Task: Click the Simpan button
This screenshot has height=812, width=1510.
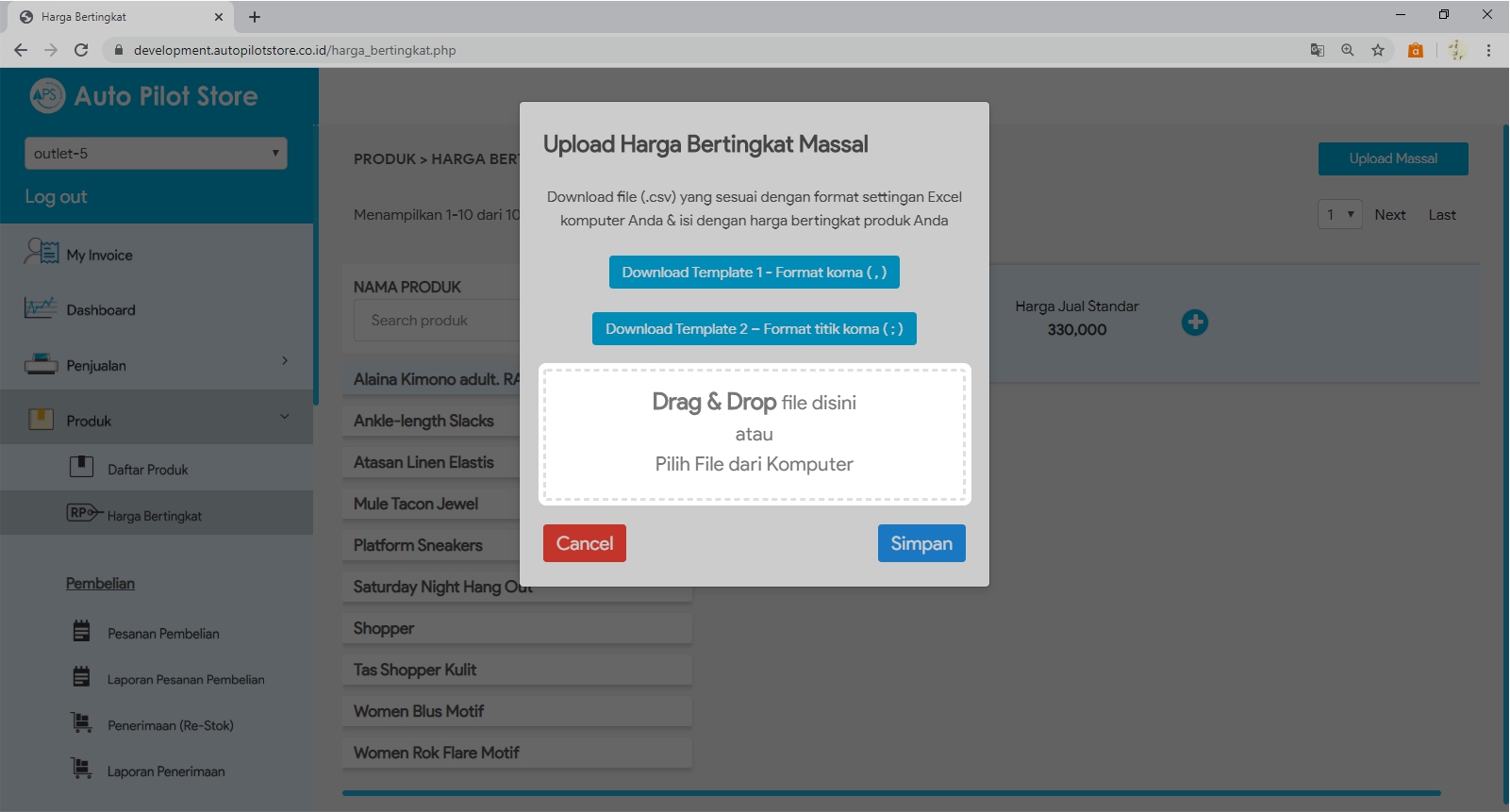Action: pos(921,543)
